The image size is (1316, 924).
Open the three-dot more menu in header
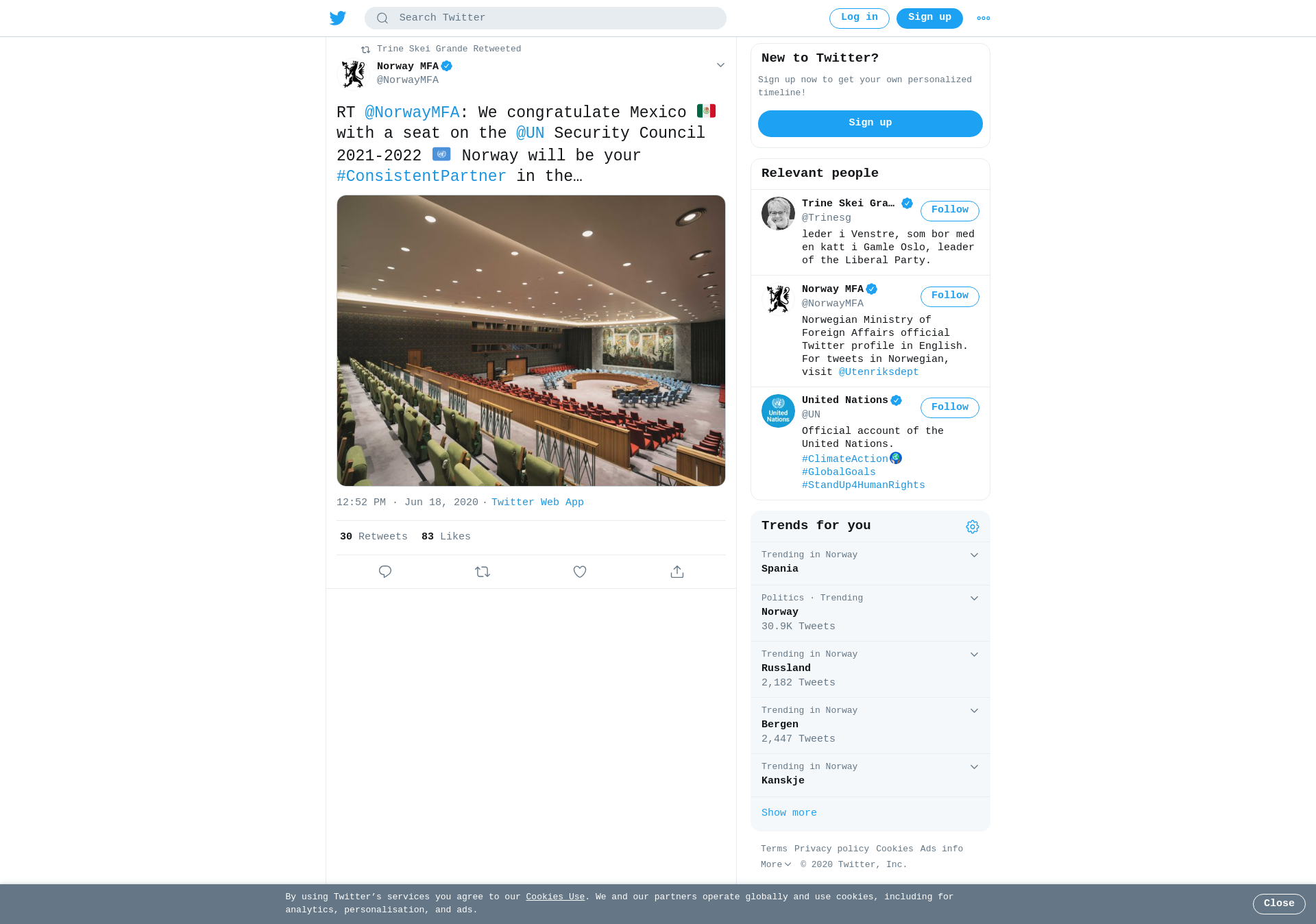(984, 19)
